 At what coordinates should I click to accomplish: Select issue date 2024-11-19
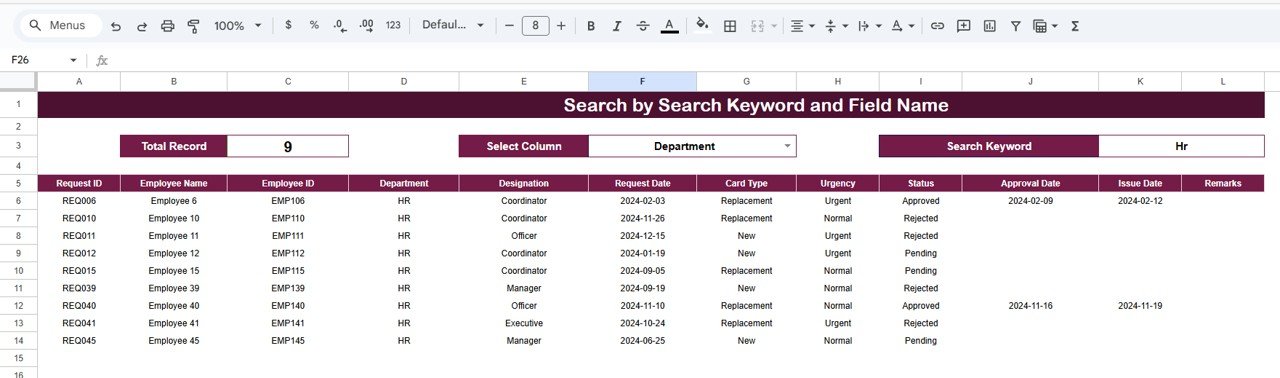pos(1140,306)
